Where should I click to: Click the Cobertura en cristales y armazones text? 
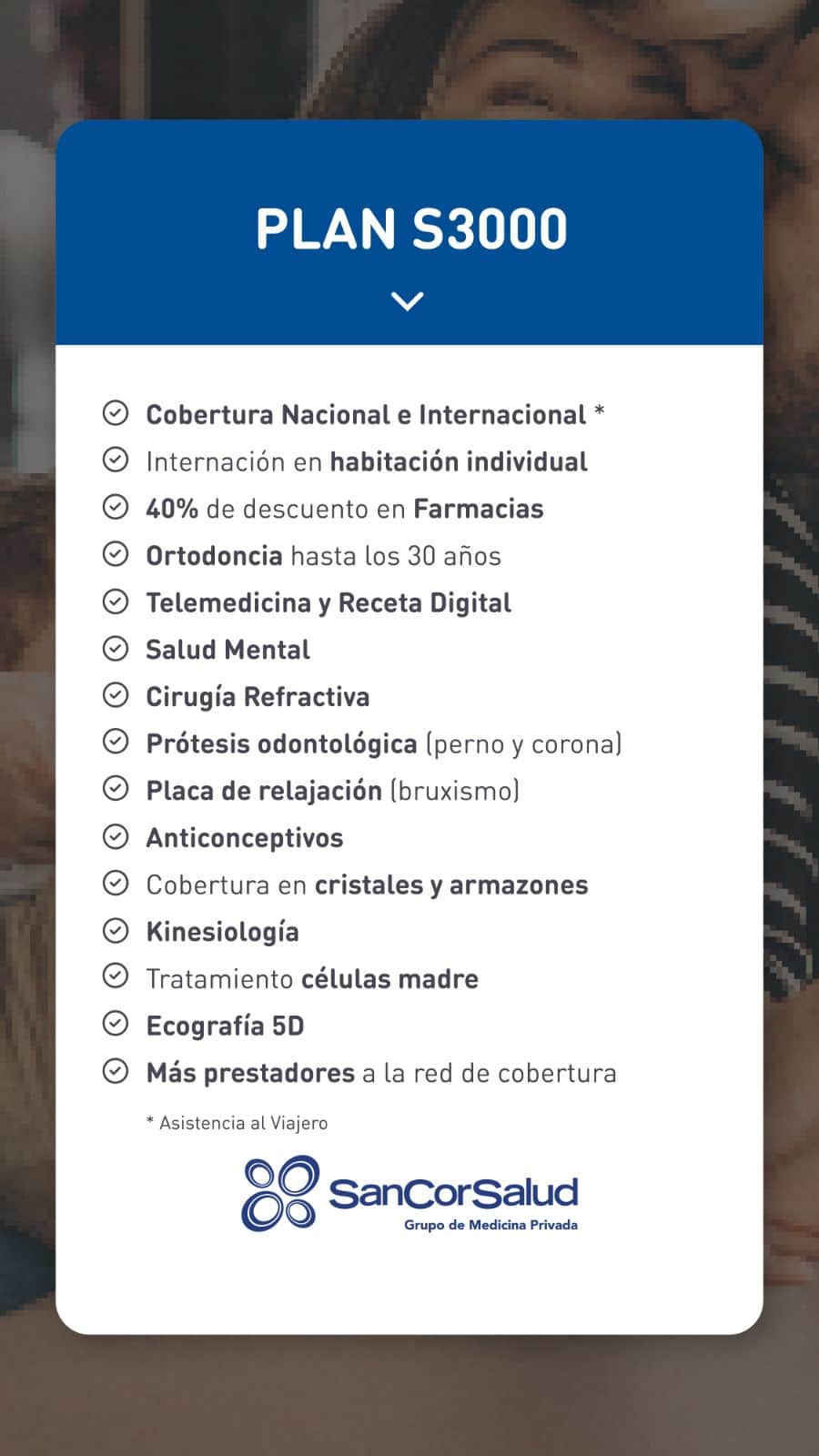(367, 885)
